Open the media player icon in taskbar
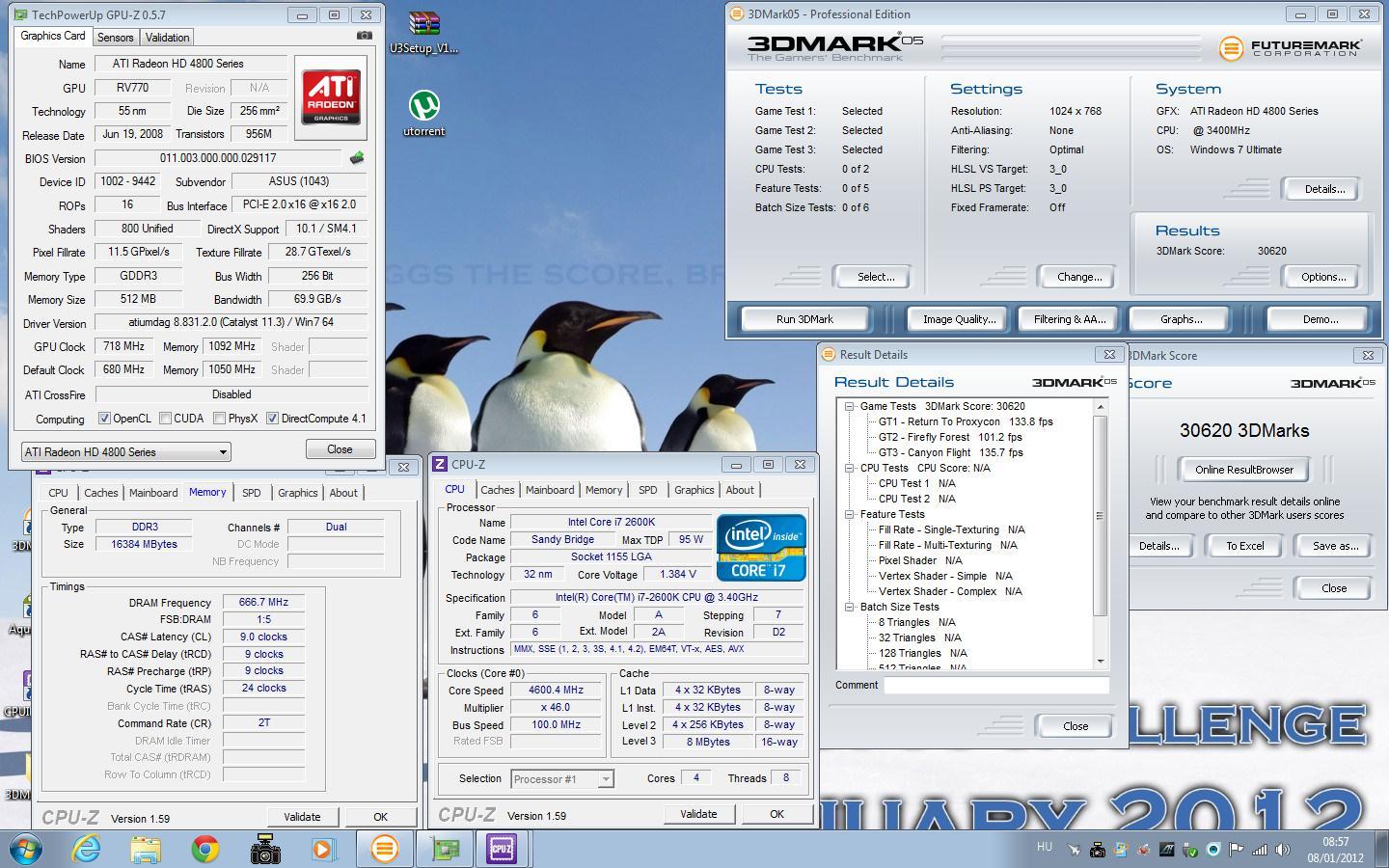Viewport: 1389px width, 868px height. click(323, 849)
